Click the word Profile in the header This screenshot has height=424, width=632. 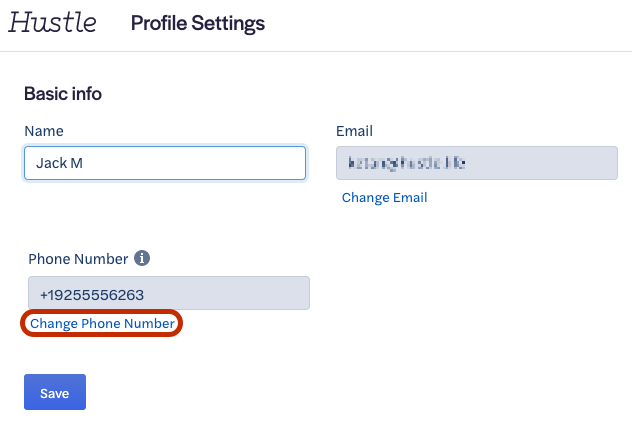point(159,23)
